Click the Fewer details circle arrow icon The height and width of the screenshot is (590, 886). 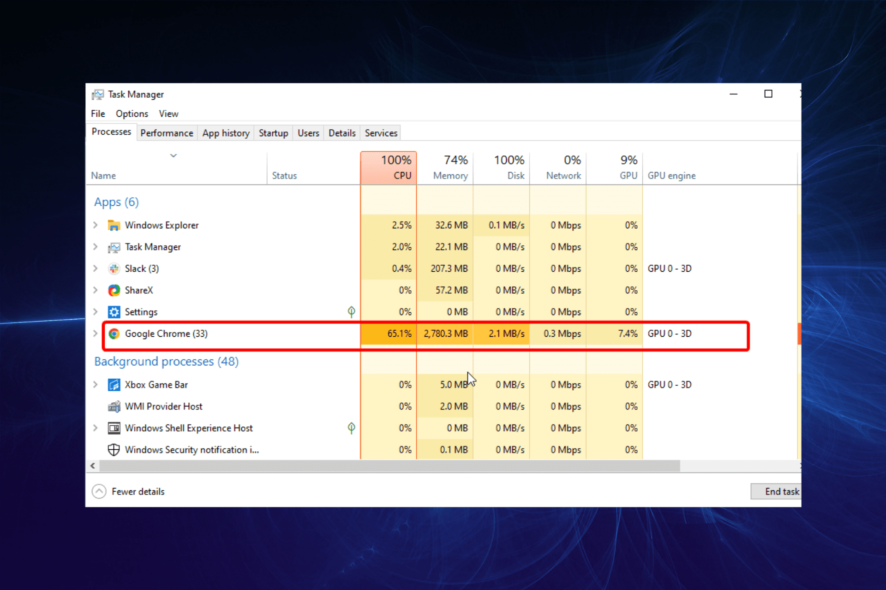click(99, 491)
